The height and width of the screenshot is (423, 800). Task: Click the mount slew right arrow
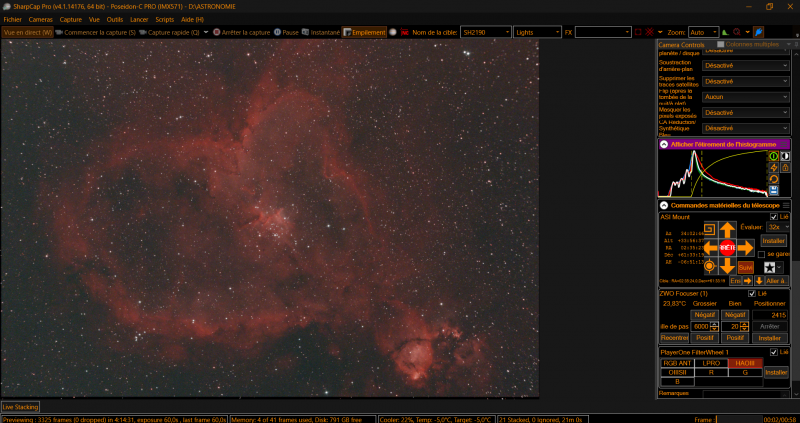point(745,248)
